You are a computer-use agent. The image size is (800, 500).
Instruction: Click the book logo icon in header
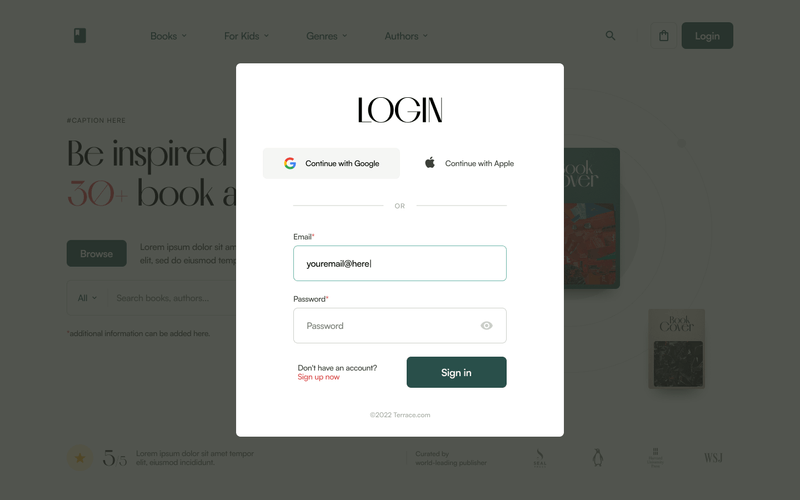[80, 36]
